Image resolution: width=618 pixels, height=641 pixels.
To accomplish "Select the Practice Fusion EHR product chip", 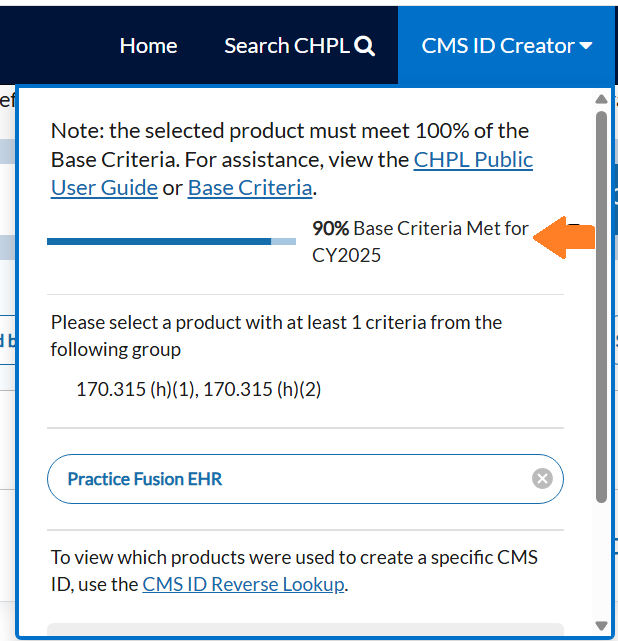I will (x=145, y=479).
